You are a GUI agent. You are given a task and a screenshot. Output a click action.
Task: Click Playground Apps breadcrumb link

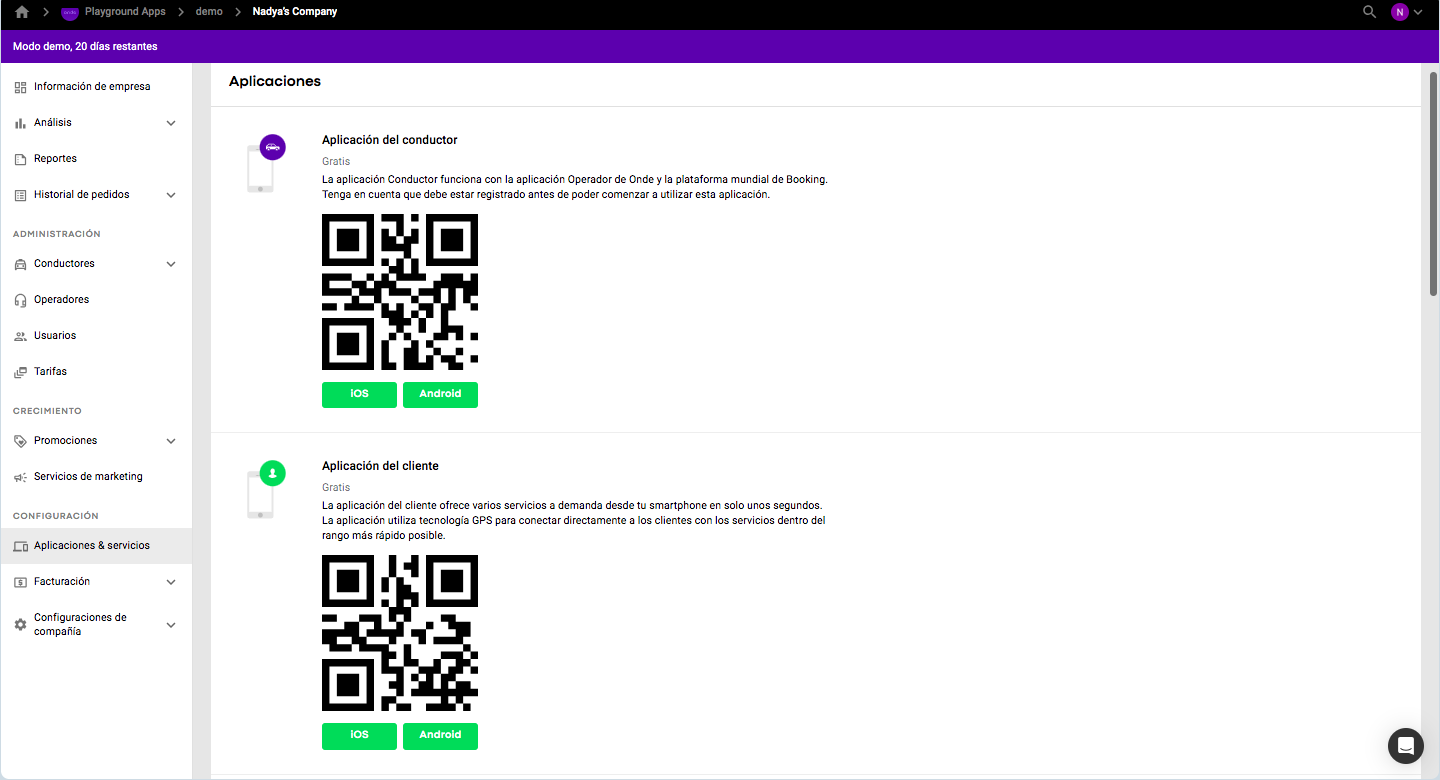(125, 12)
